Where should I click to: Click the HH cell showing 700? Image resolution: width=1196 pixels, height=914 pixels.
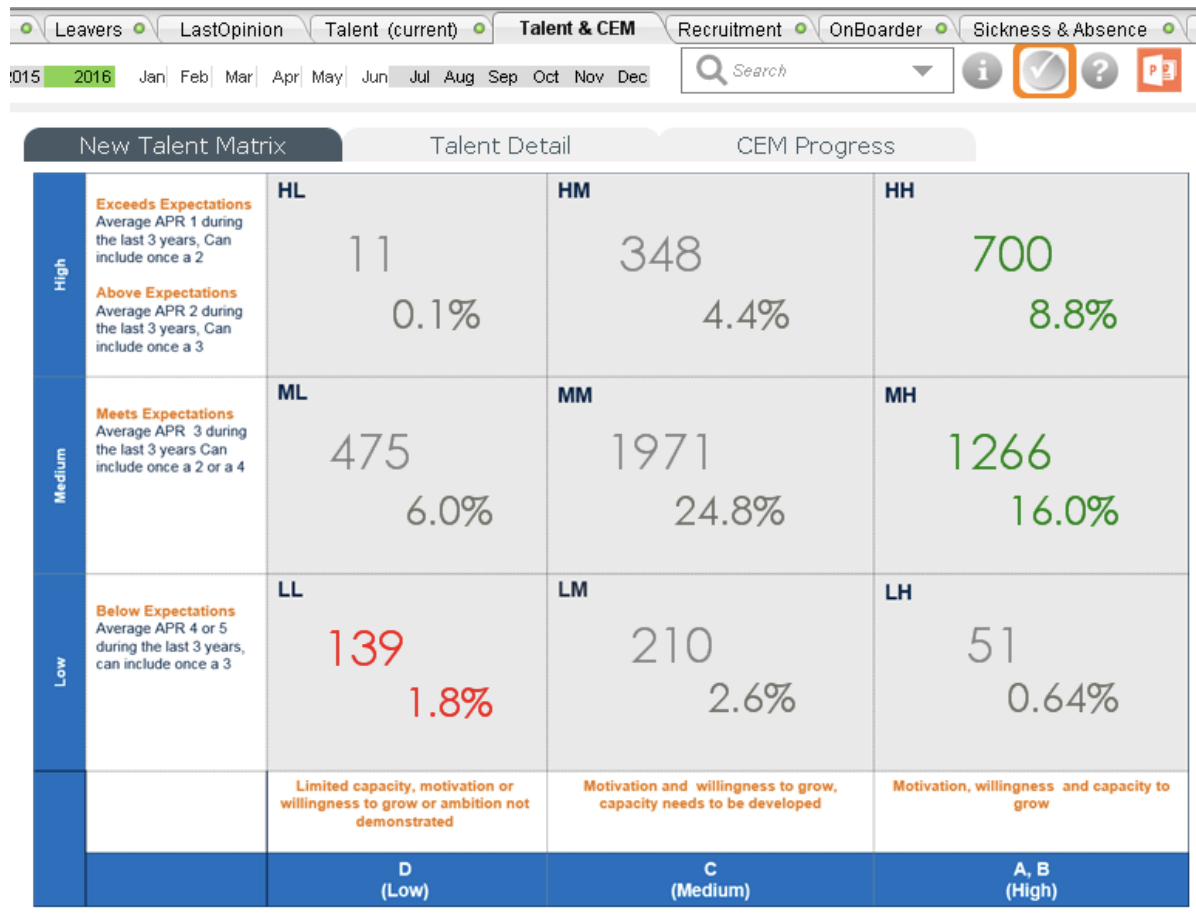point(1012,255)
